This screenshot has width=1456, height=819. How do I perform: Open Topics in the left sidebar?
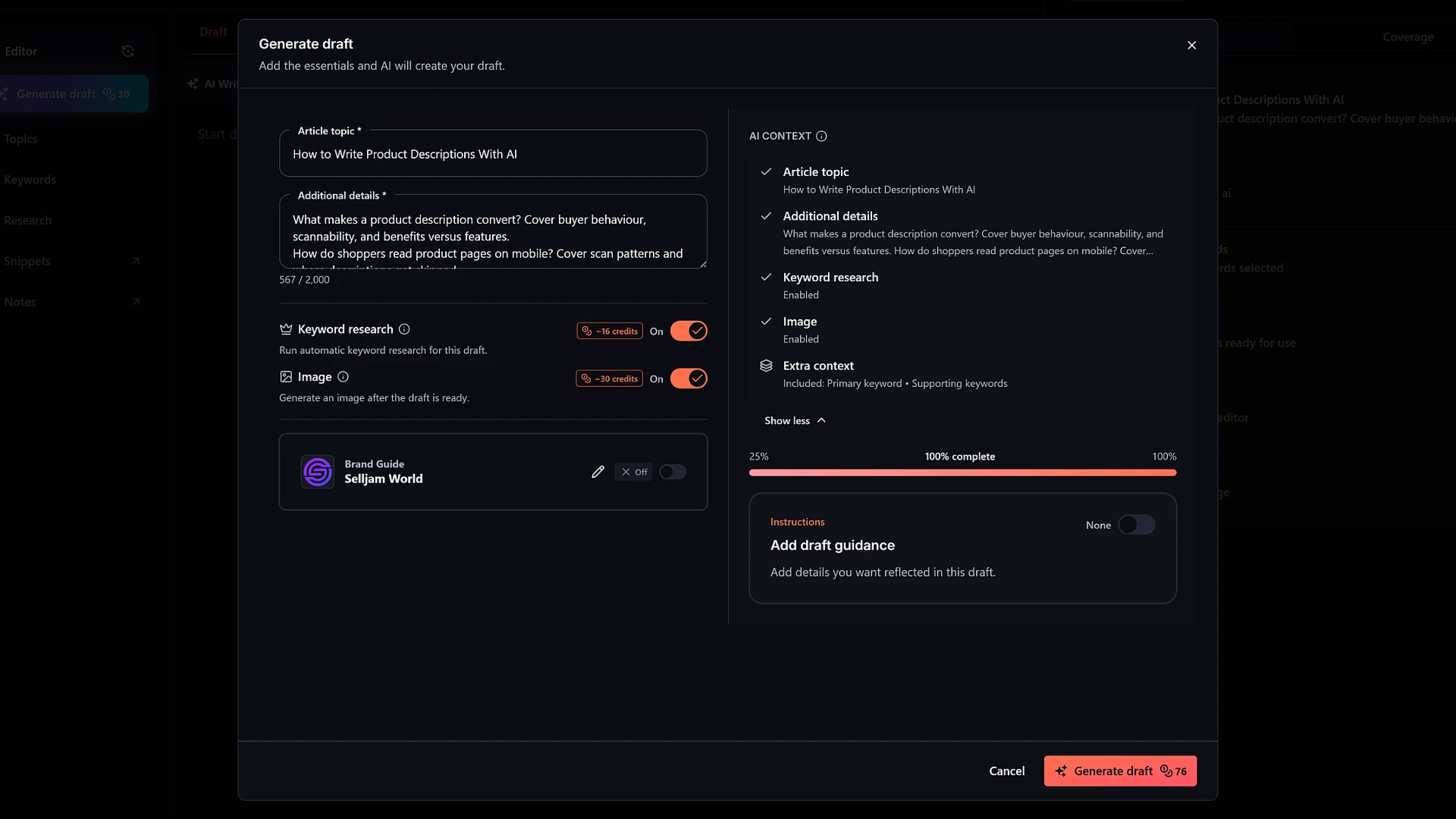coord(20,139)
